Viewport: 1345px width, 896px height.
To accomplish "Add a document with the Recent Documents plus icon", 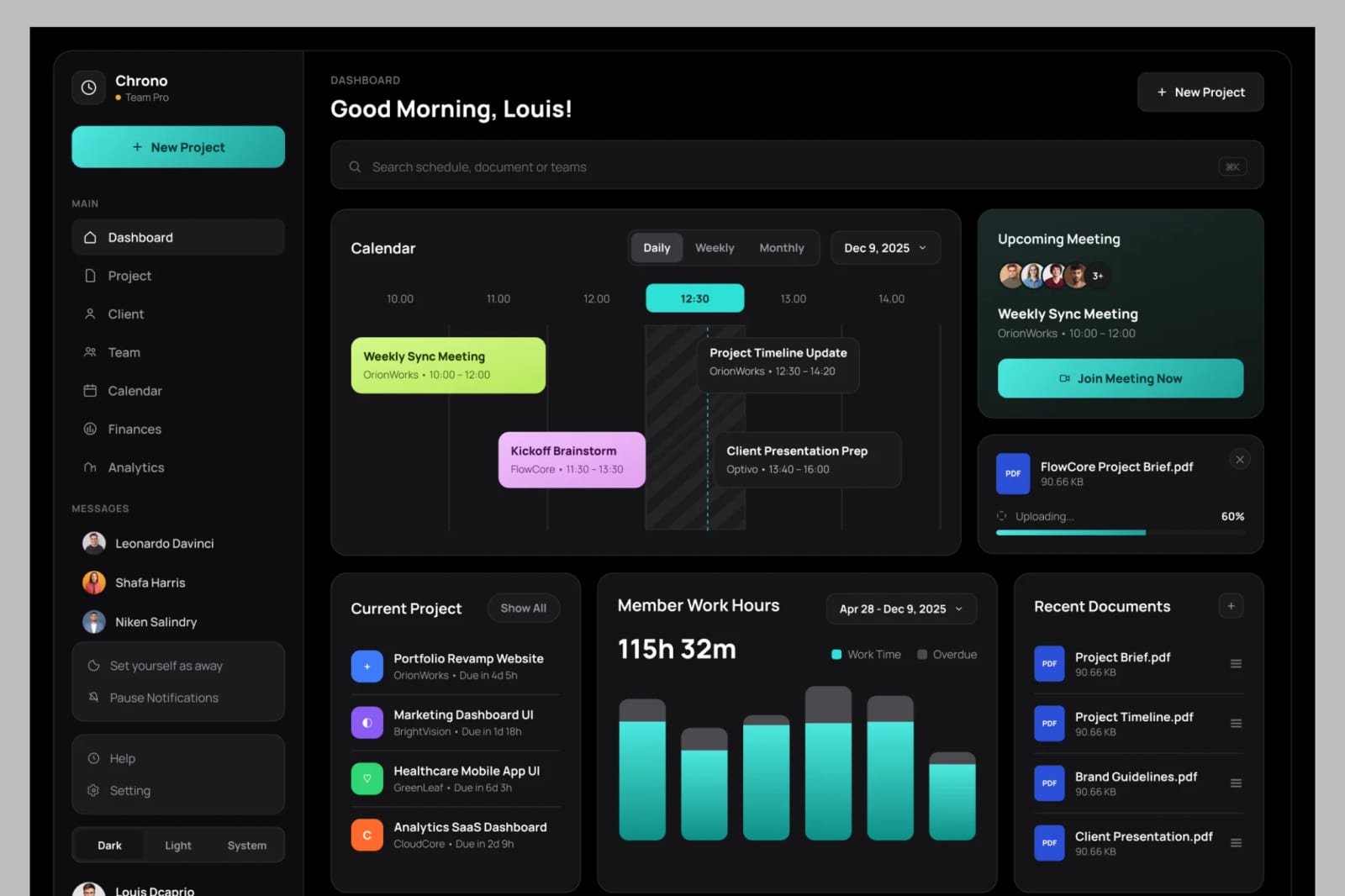I will (x=1231, y=606).
